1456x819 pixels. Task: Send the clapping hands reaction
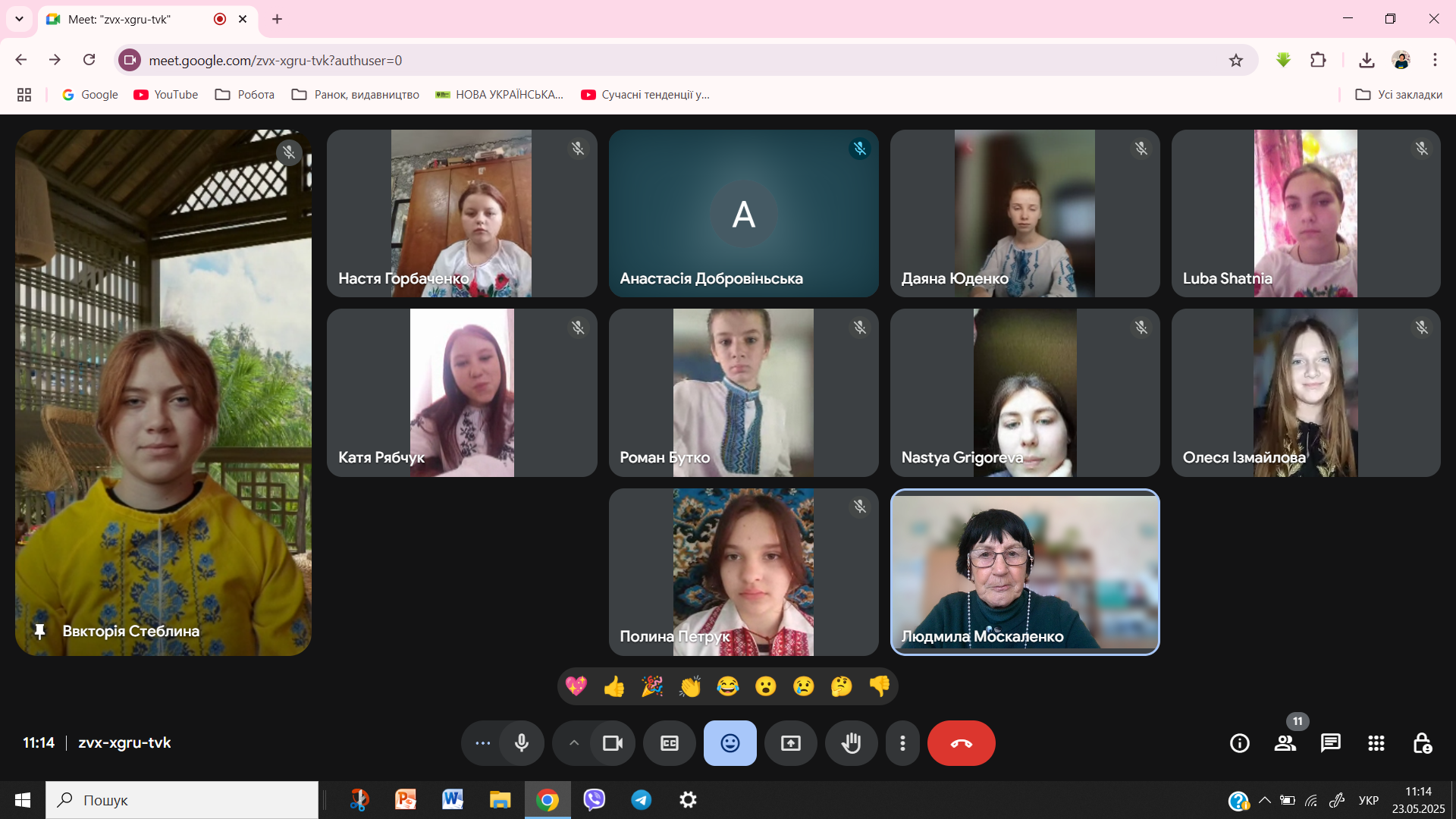tap(690, 686)
